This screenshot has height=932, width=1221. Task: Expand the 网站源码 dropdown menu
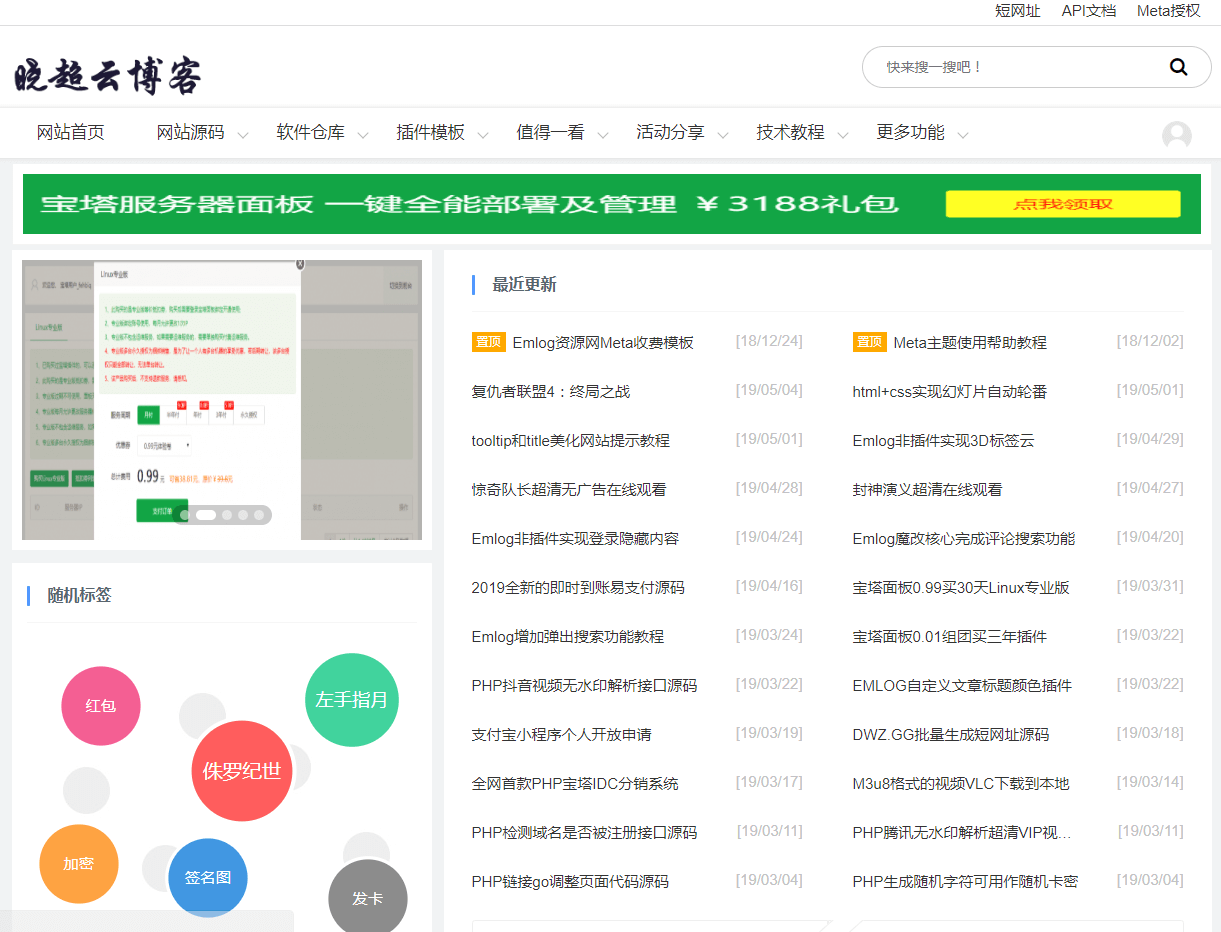[x=201, y=133]
